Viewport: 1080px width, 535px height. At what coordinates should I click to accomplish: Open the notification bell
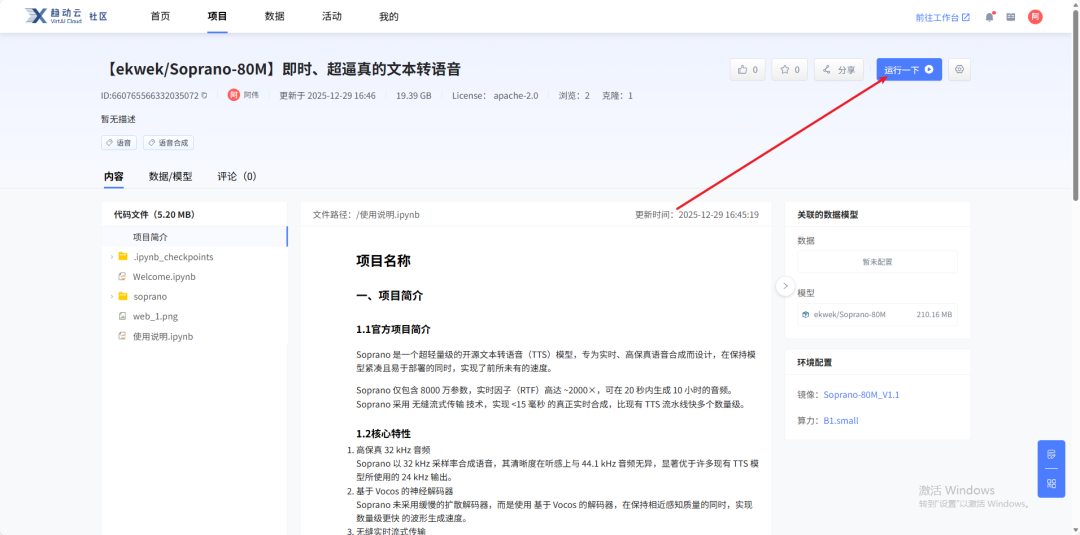tap(989, 17)
